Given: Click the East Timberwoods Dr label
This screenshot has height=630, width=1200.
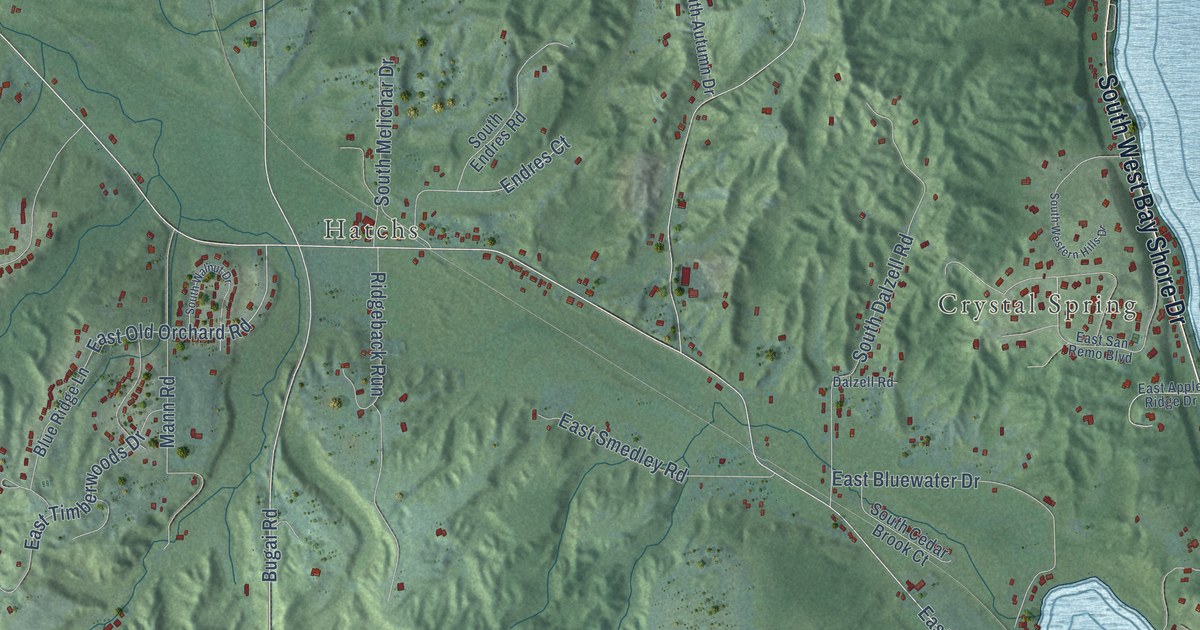Looking at the screenshot, I should tap(84, 493).
